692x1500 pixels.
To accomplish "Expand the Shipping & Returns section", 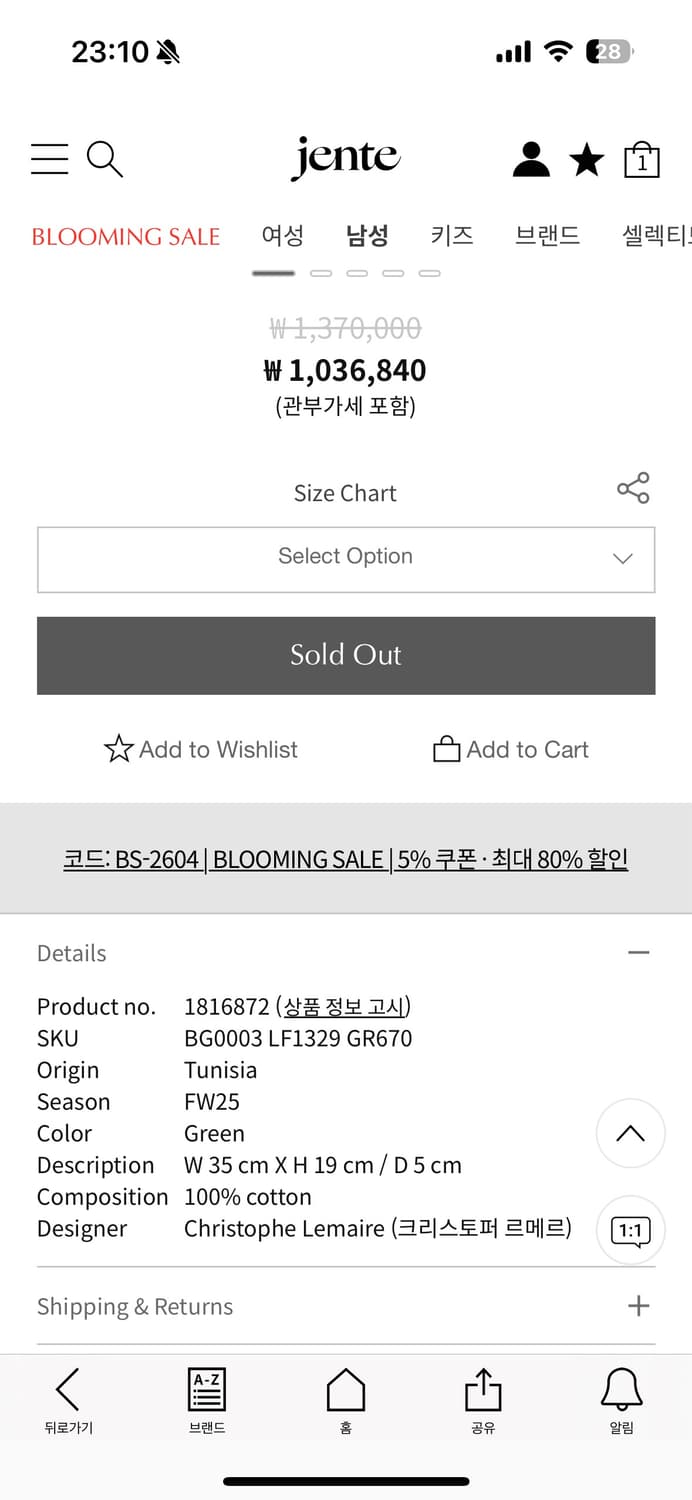I will [639, 1306].
